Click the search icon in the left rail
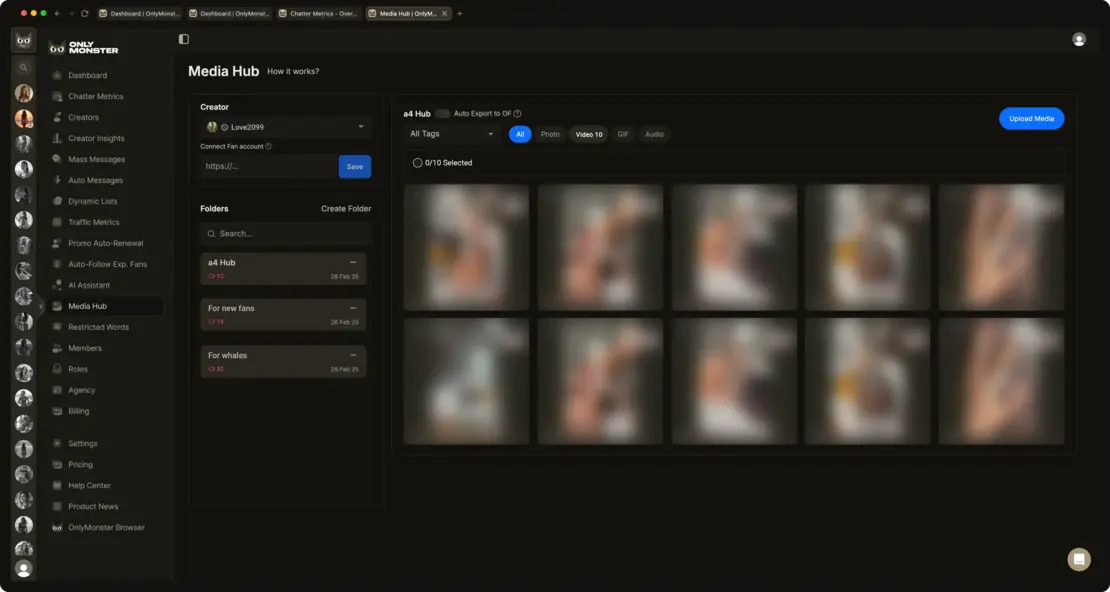This screenshot has width=1110, height=592. (x=23, y=68)
